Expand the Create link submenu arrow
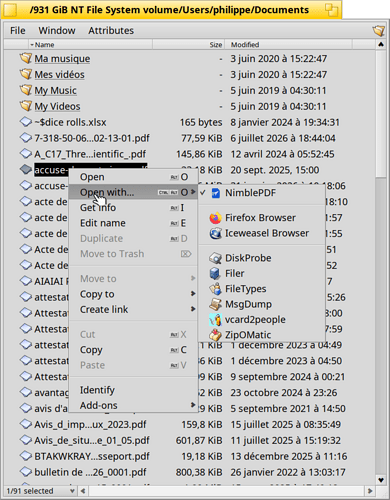390x500 pixels. point(193,309)
